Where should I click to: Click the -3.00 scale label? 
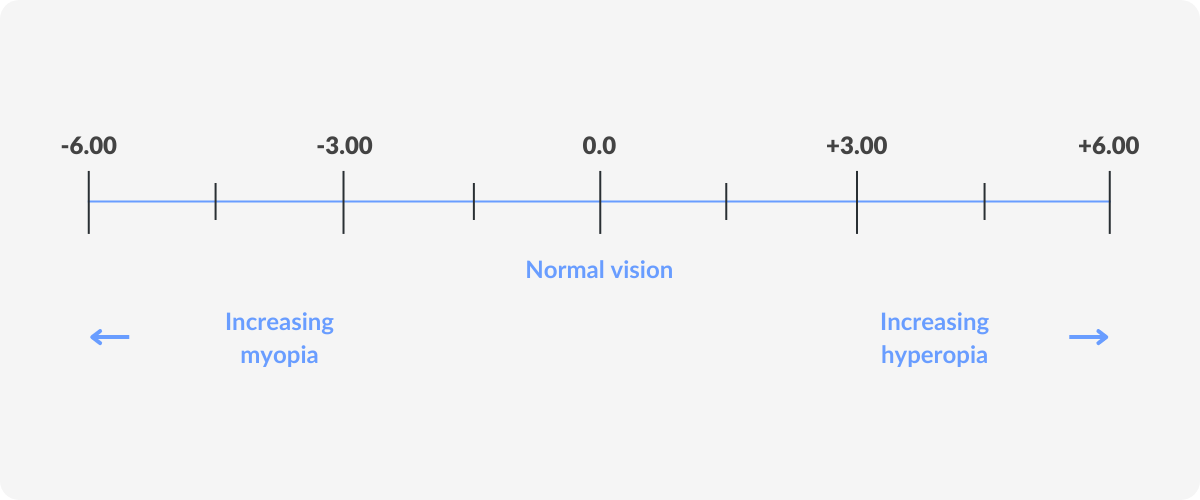click(344, 146)
